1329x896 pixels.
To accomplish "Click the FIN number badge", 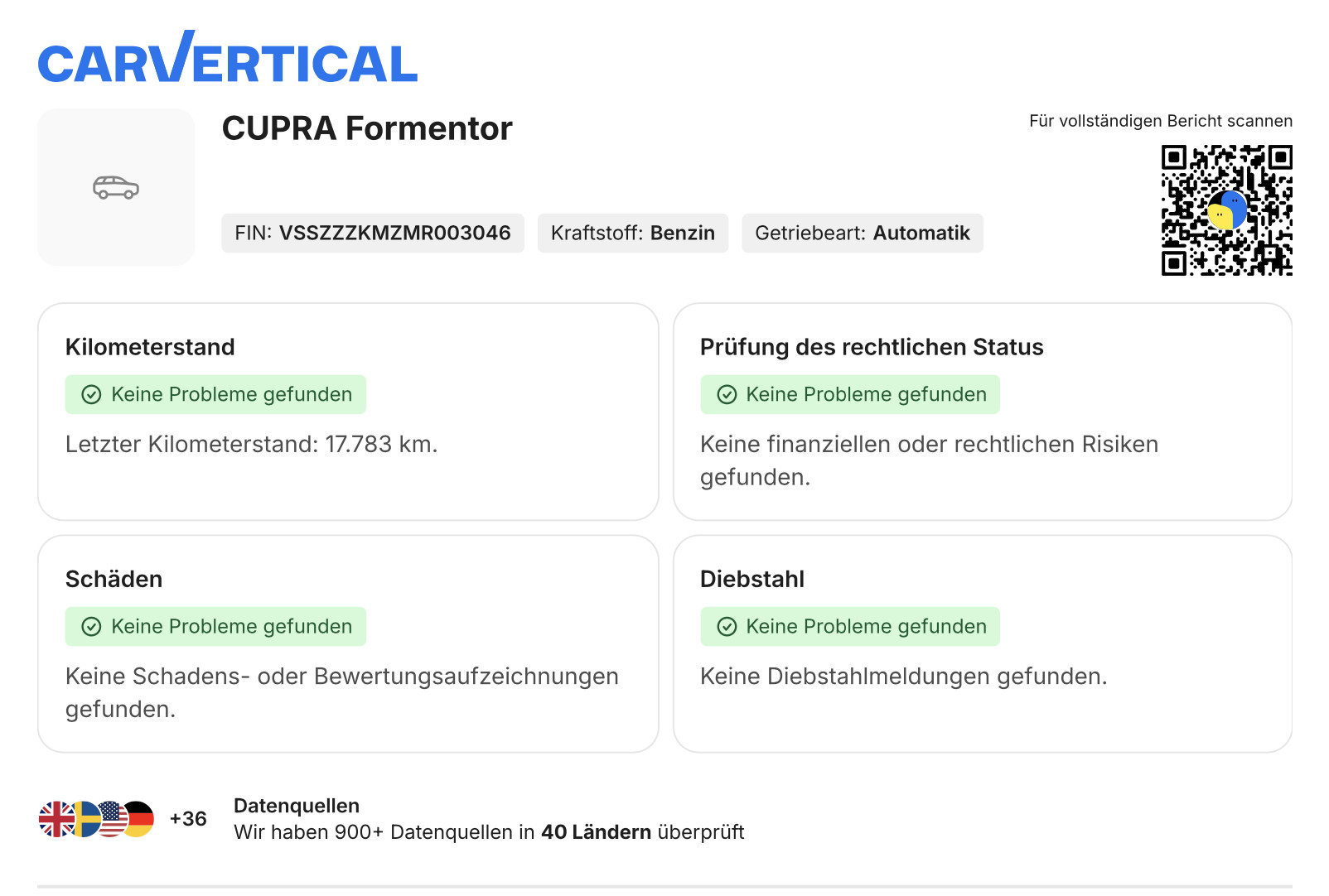I will 372,234.
